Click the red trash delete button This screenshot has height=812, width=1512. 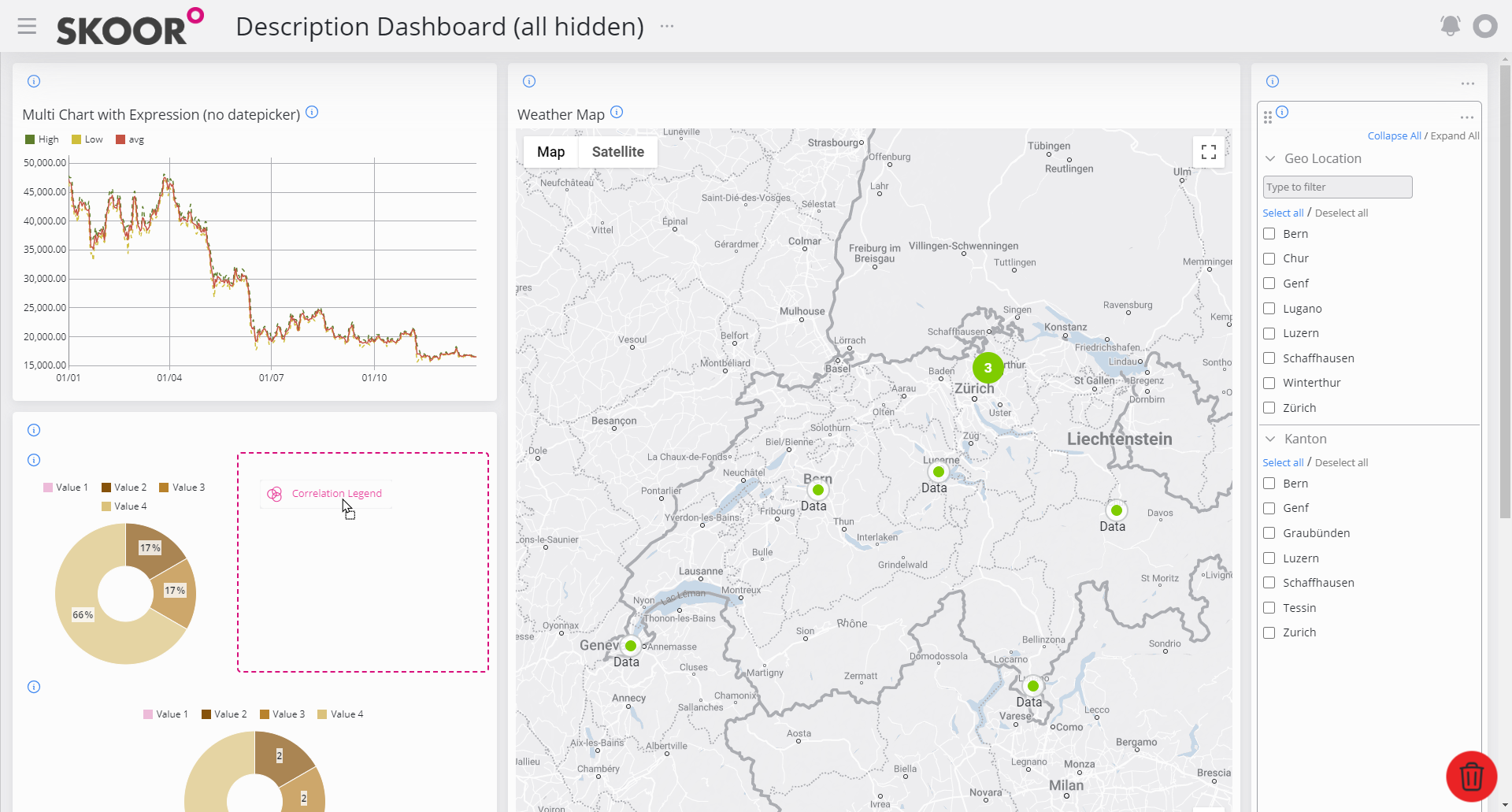(x=1471, y=777)
